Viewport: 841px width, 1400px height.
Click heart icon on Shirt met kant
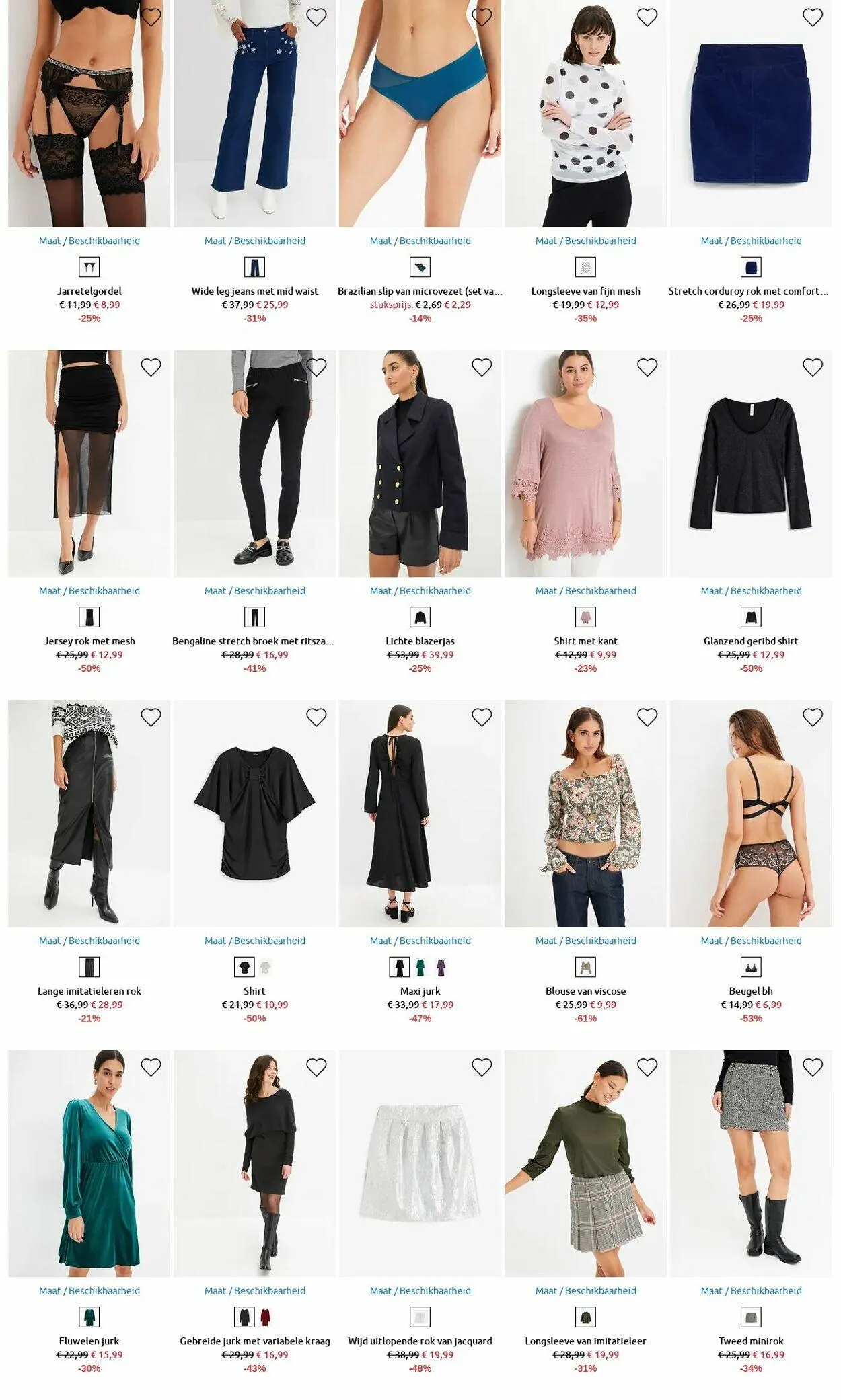tap(647, 367)
